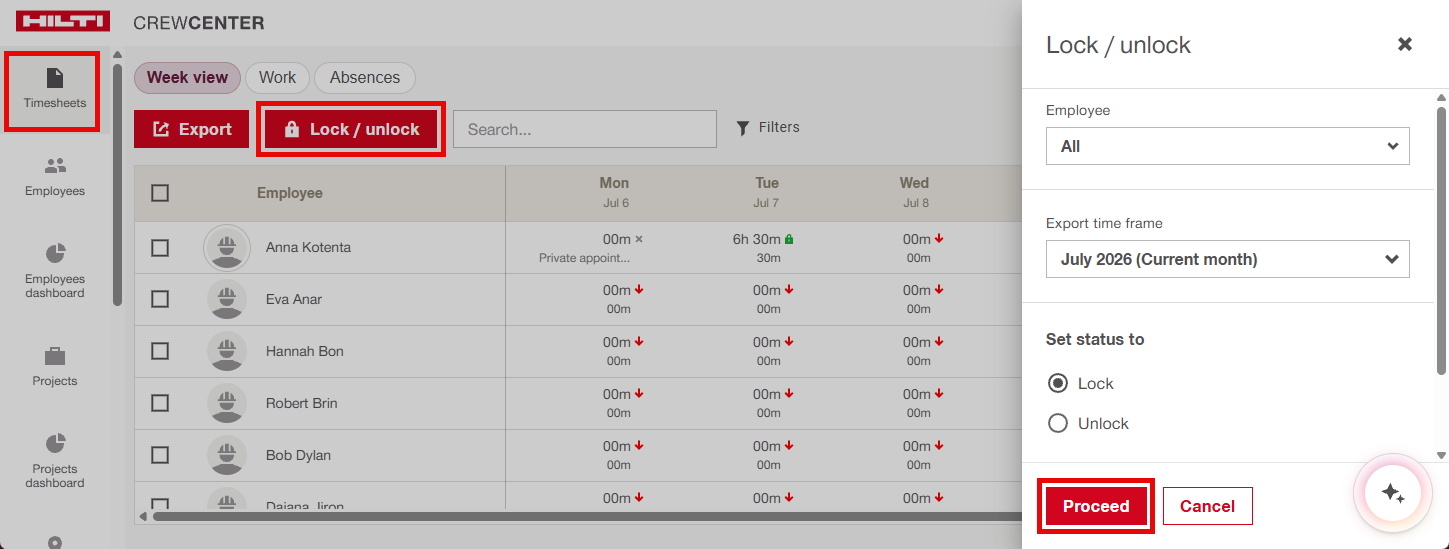Screen dimensions: 1449x549
Task: Switch to the Work tab
Action: click(277, 77)
